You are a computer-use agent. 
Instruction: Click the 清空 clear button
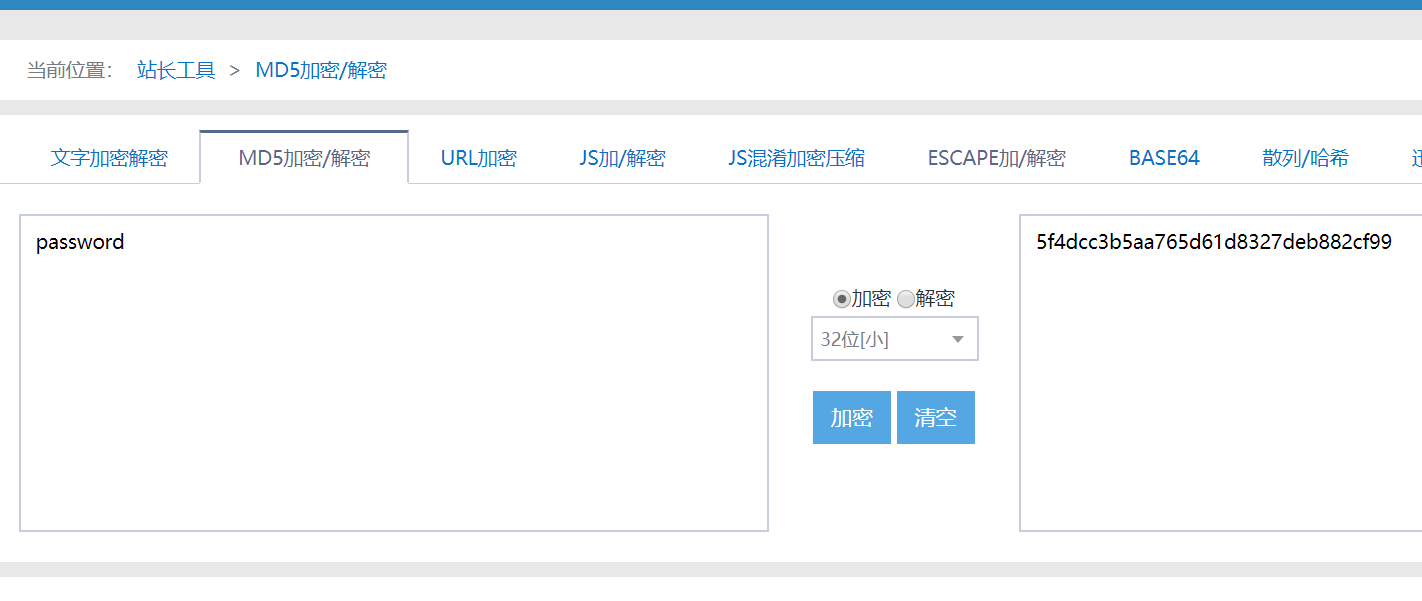coord(936,418)
